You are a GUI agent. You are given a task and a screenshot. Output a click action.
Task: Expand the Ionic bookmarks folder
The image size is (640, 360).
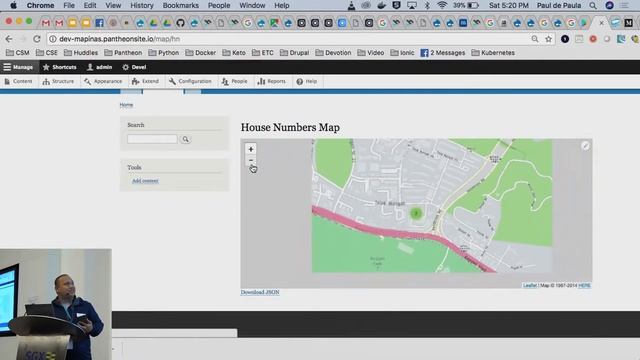click(x=402, y=53)
